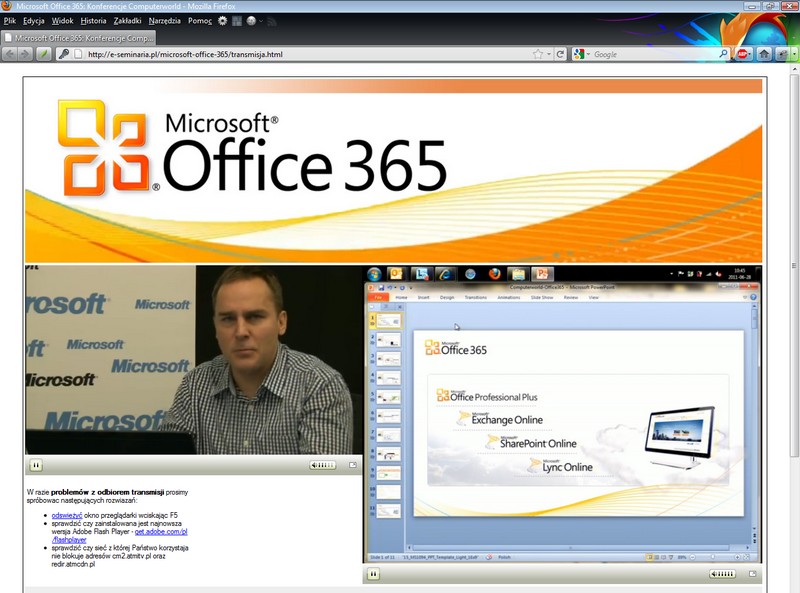Click the browser Forward arrow button
Image resolution: width=800 pixels, height=593 pixels.
pos(25,54)
